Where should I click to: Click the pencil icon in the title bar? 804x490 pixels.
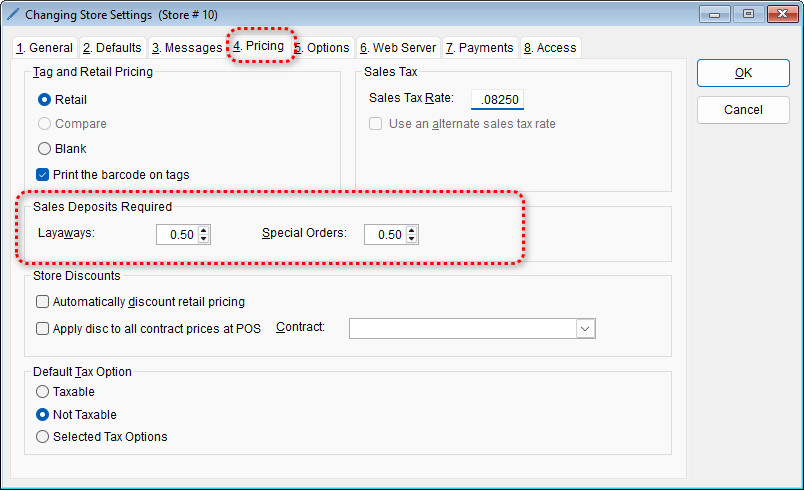(13, 15)
